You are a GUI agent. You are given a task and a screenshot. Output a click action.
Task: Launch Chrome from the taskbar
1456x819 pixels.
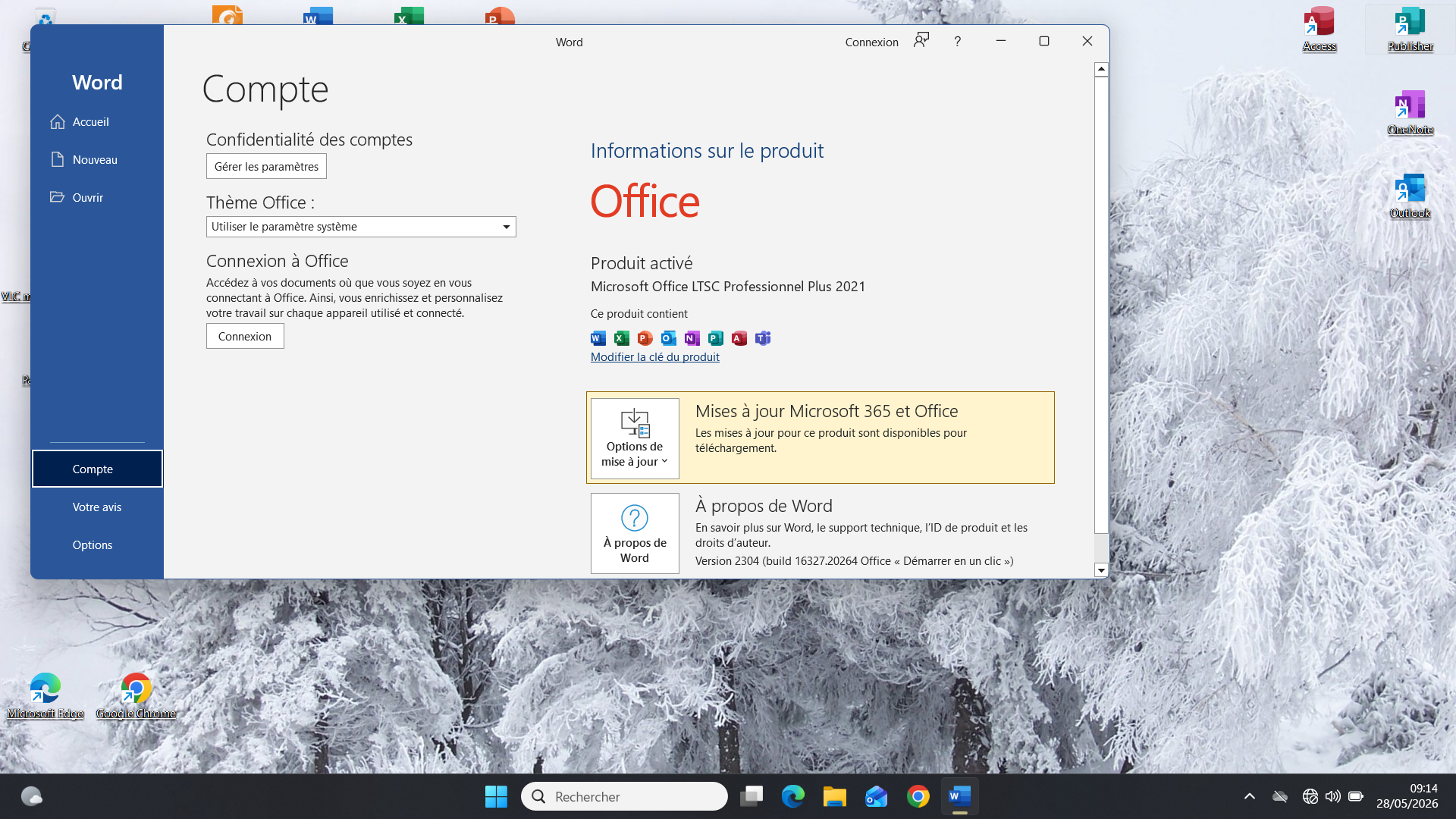click(x=918, y=796)
